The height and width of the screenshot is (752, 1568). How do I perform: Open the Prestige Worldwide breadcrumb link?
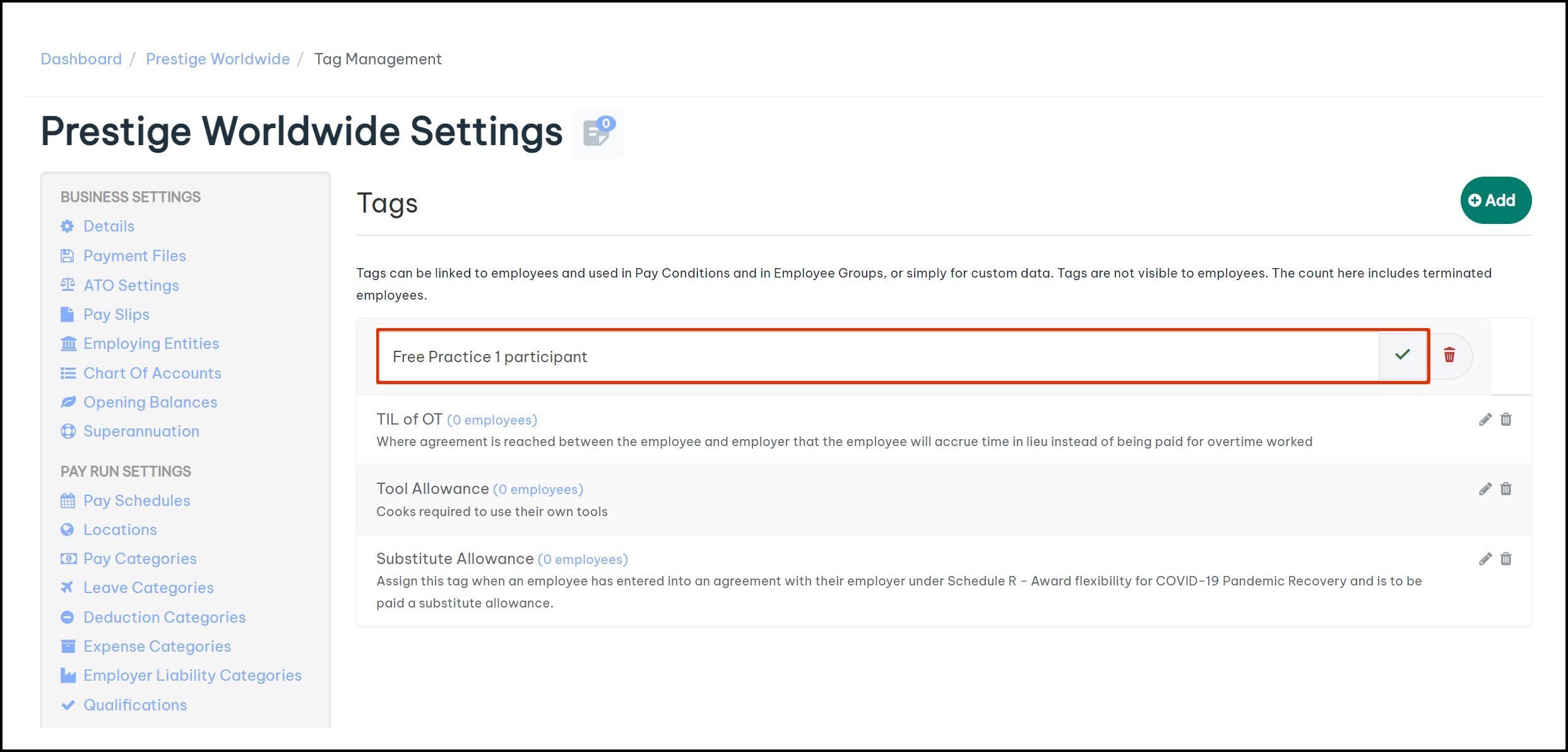(x=218, y=59)
